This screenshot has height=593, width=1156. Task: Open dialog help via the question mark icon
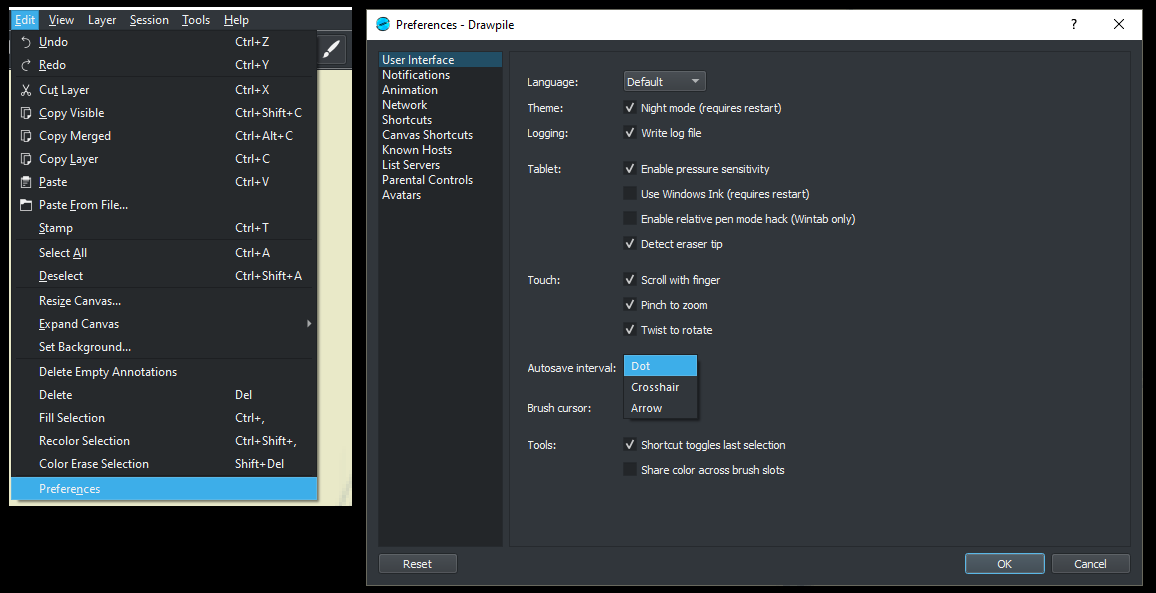(1073, 24)
